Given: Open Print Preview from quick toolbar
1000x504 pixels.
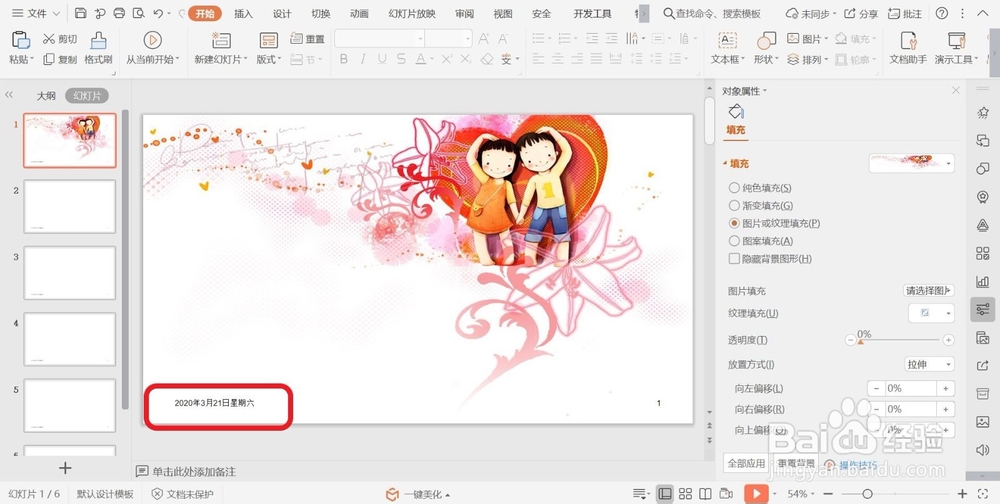Looking at the screenshot, I should (x=138, y=13).
